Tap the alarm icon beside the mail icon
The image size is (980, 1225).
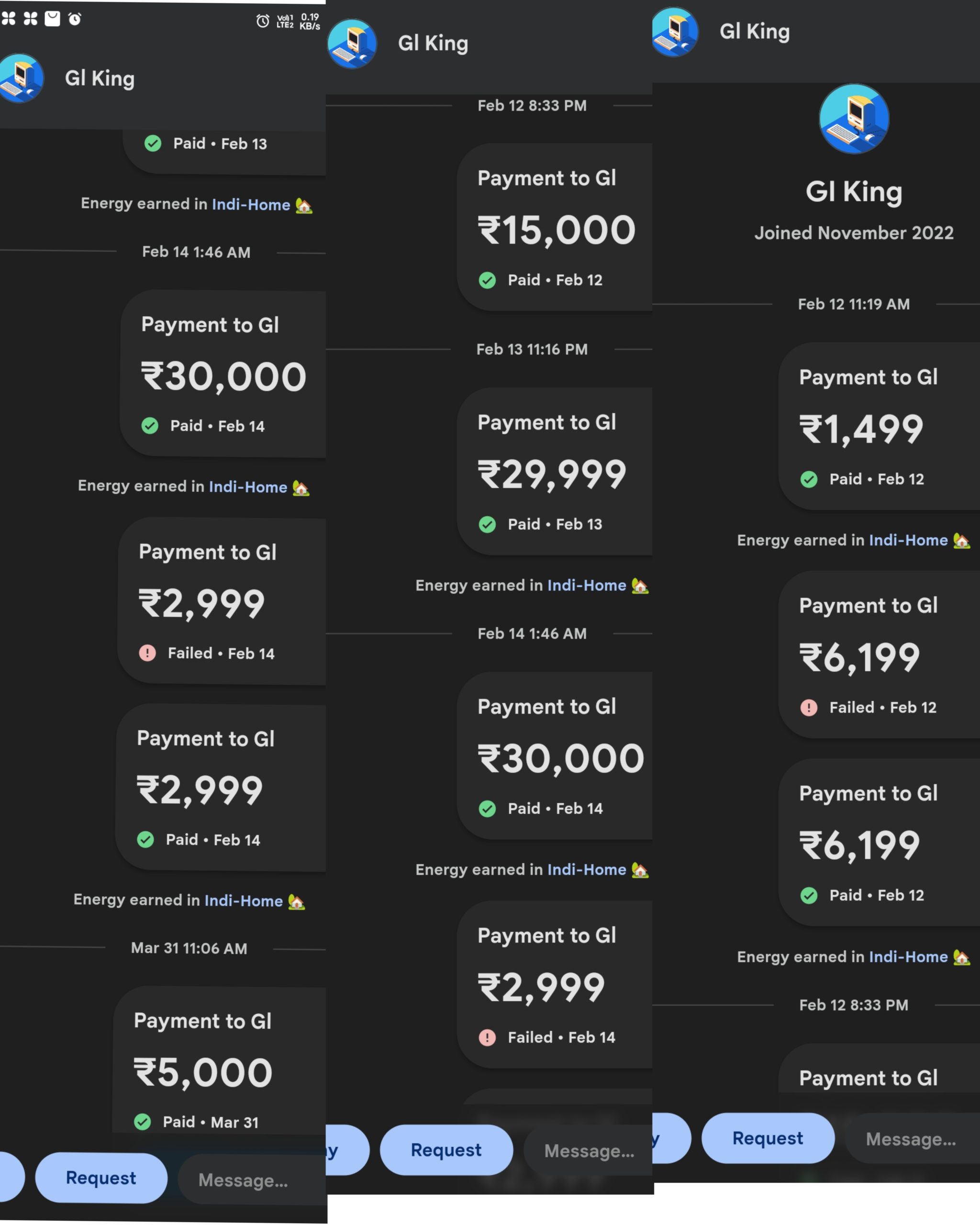pos(75,19)
